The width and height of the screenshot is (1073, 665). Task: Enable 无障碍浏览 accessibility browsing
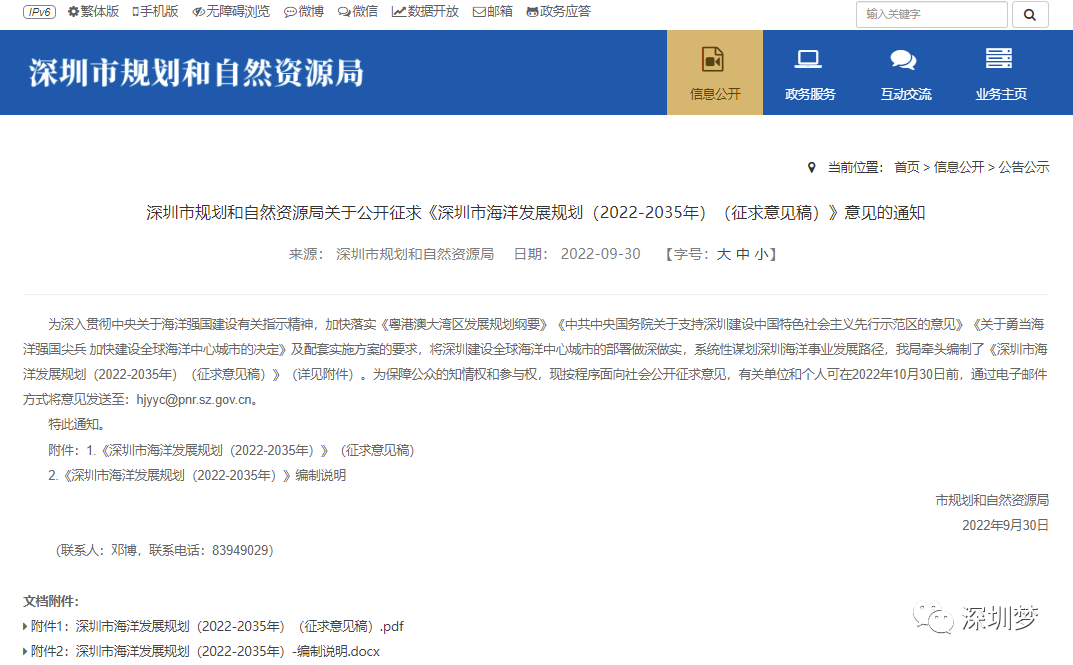pos(238,12)
